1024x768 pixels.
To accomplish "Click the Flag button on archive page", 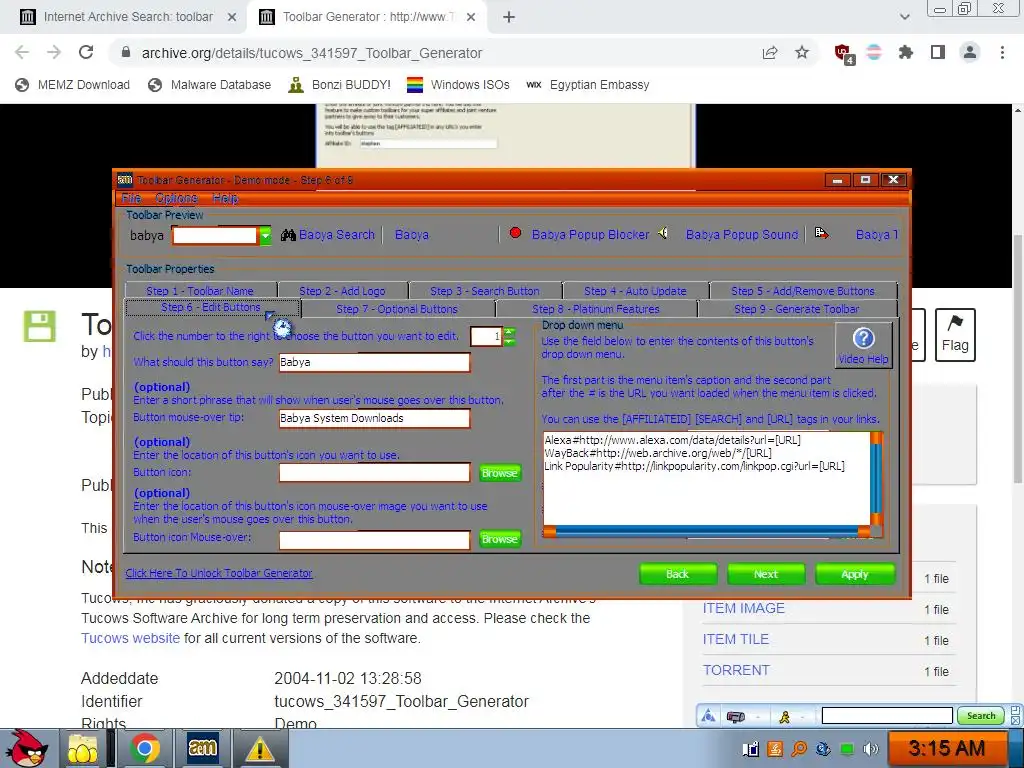I will 955,335.
